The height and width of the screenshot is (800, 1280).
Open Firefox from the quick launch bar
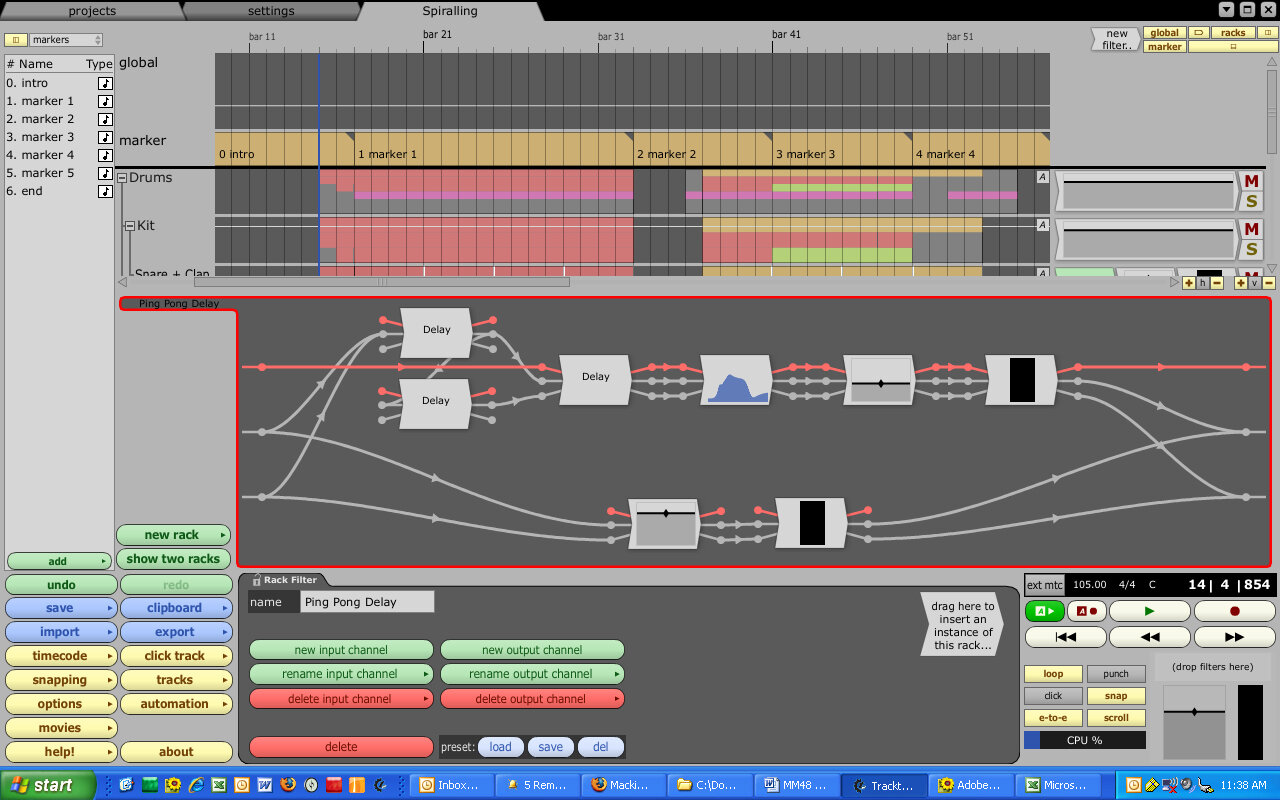coord(288,785)
